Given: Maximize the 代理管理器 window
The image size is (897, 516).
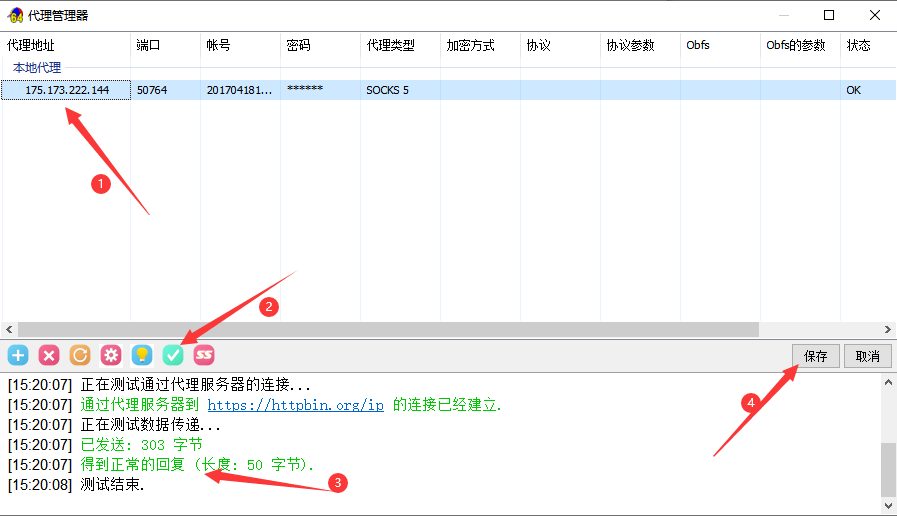Looking at the screenshot, I should [828, 15].
